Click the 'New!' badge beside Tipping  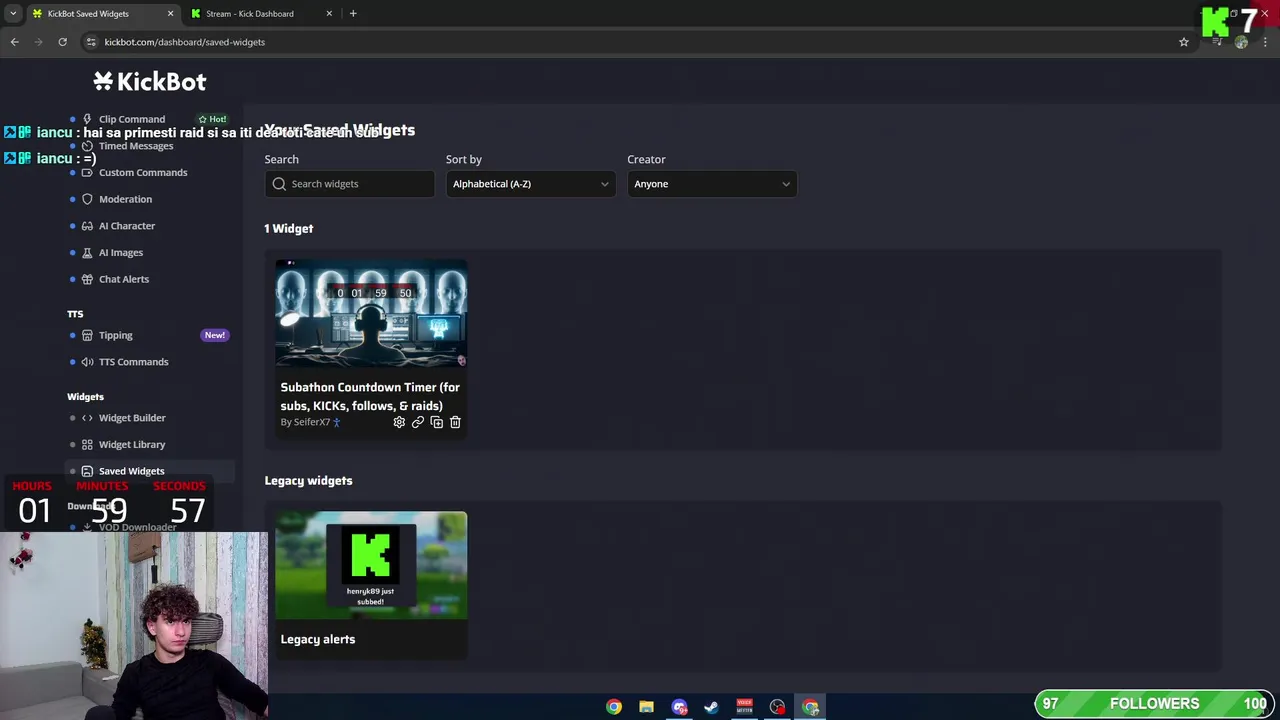(x=214, y=335)
